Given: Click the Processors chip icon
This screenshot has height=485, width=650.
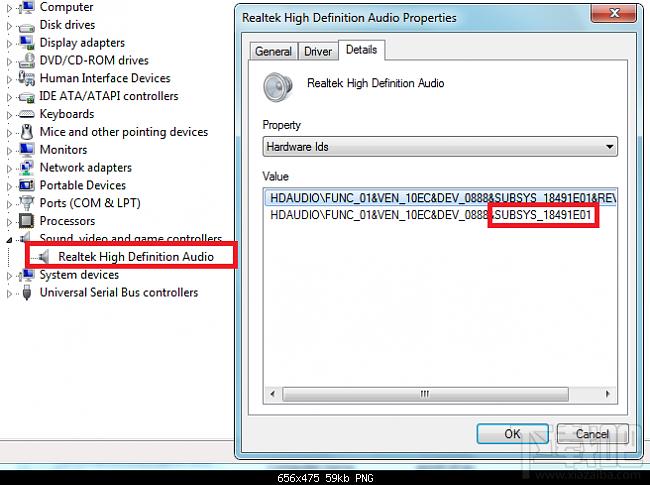Looking at the screenshot, I should click(x=27, y=221).
